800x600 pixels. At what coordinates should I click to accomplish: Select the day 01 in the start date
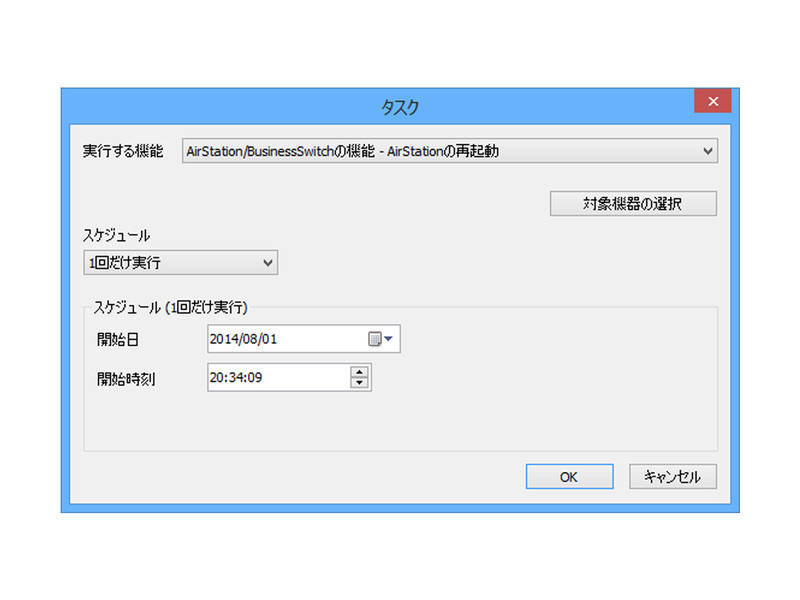pos(268,339)
